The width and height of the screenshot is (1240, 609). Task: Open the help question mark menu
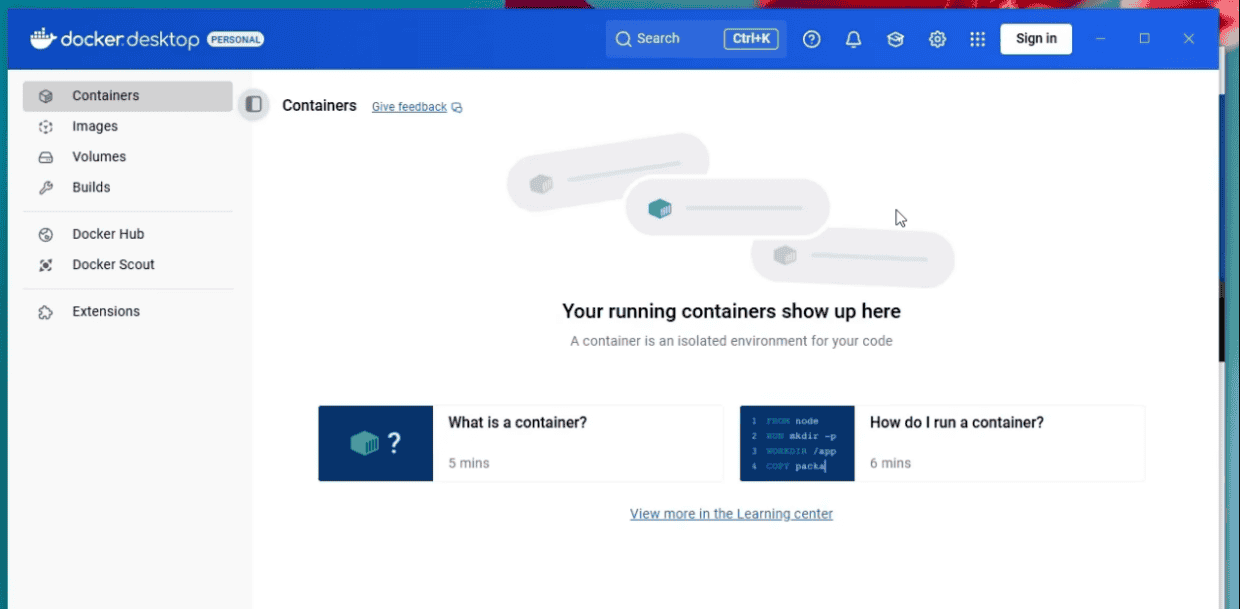click(x=811, y=38)
